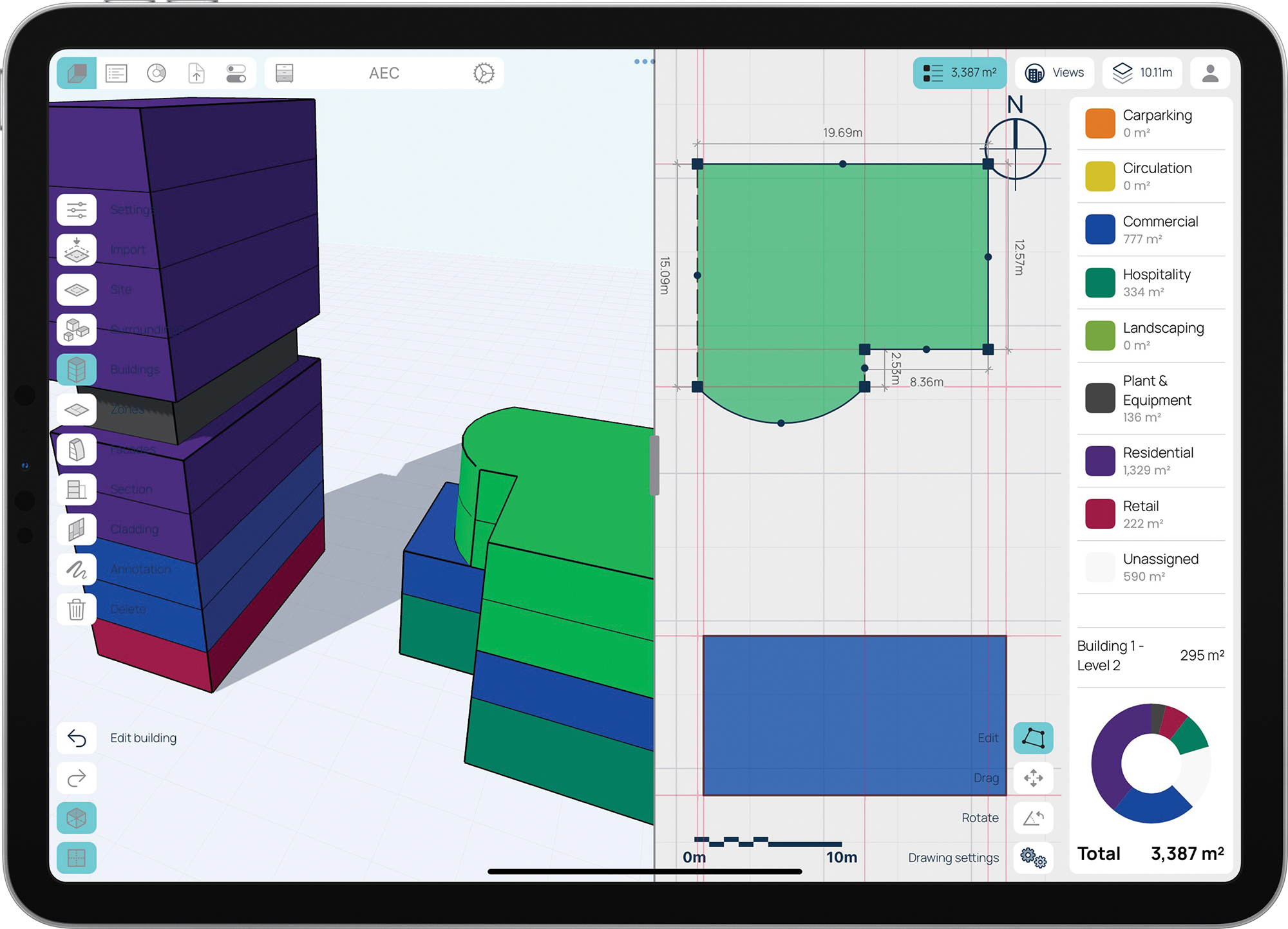
Task: Click the 8.36m dimension label
Action: [927, 382]
